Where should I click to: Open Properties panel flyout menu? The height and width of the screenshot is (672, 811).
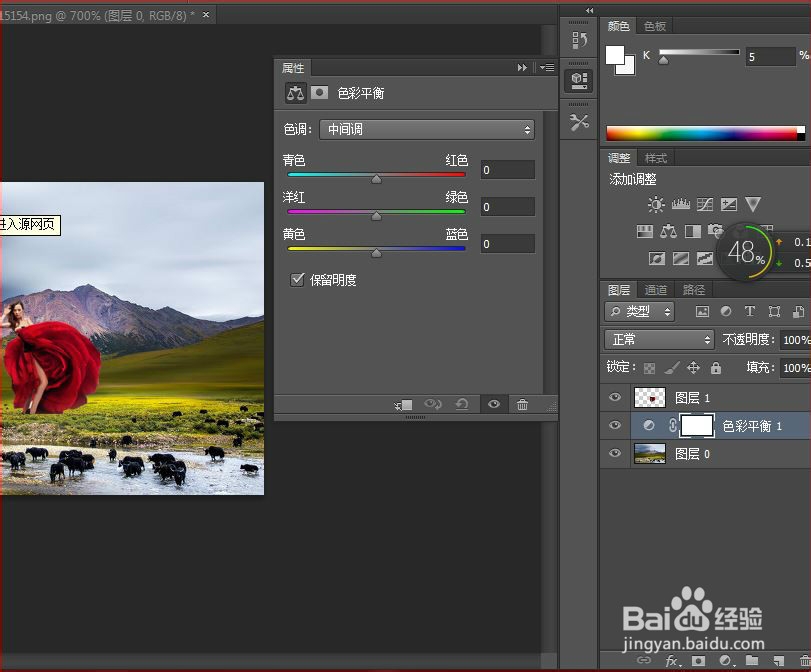pyautogui.click(x=547, y=67)
